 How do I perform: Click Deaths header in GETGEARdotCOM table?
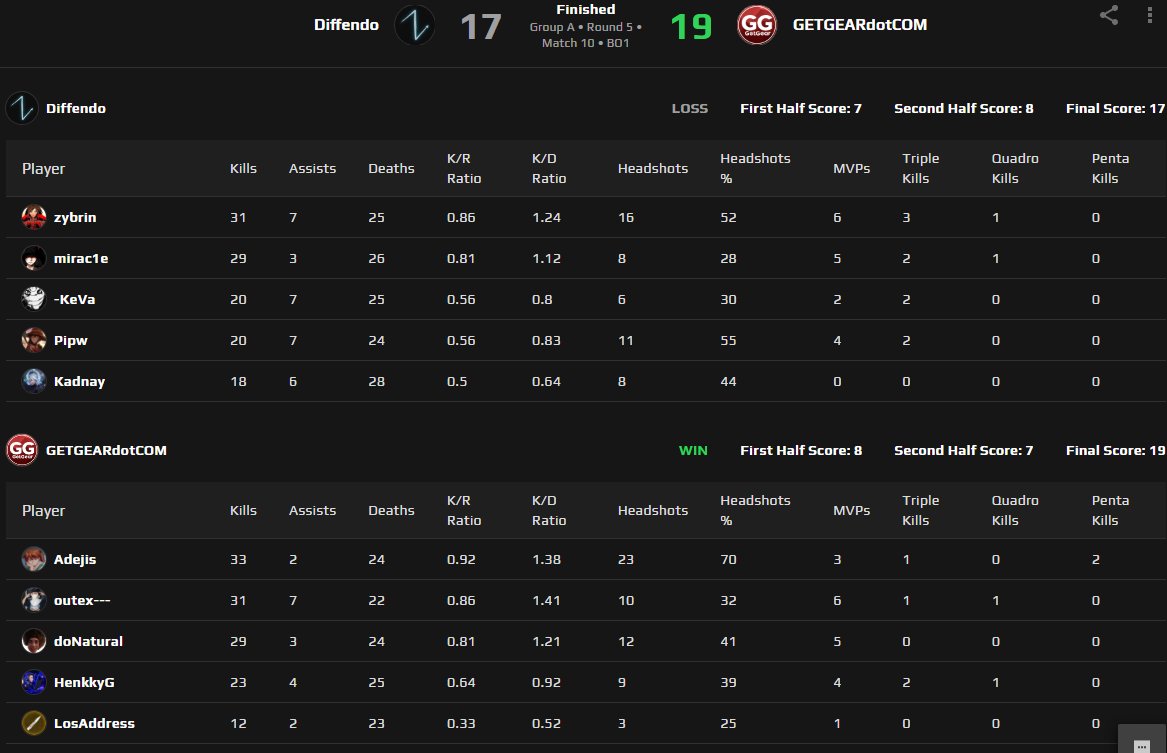pyautogui.click(x=391, y=510)
